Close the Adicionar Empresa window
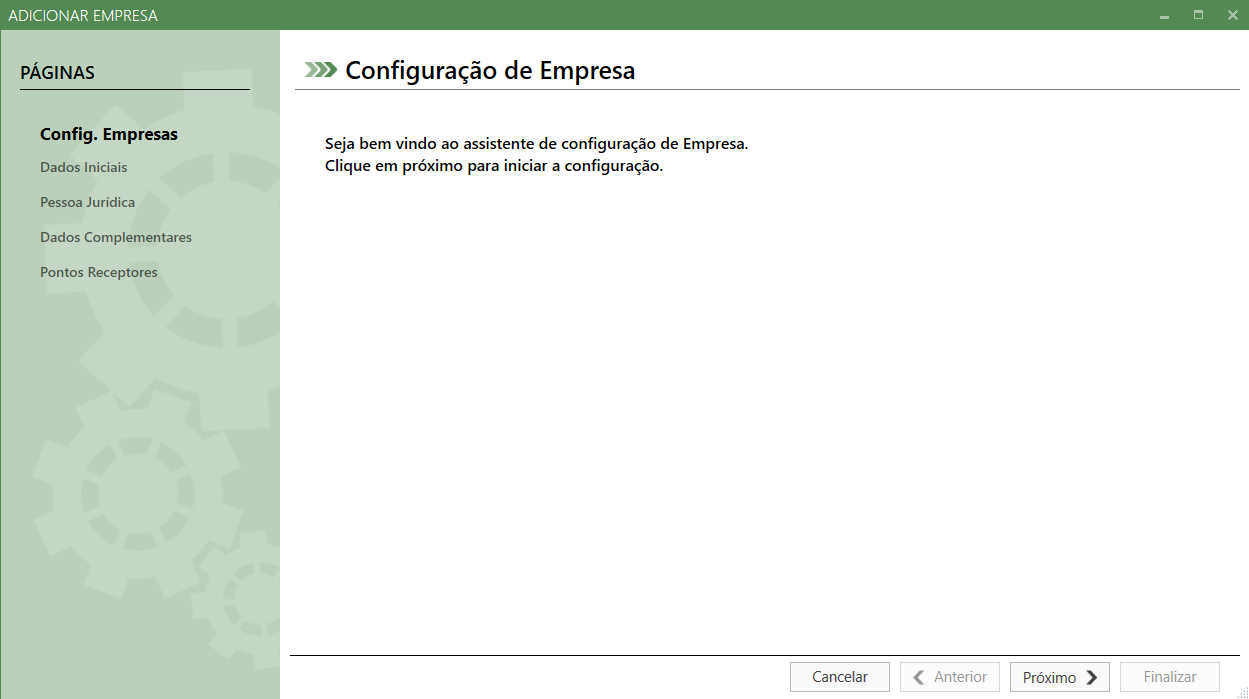1249x699 pixels. (1232, 15)
